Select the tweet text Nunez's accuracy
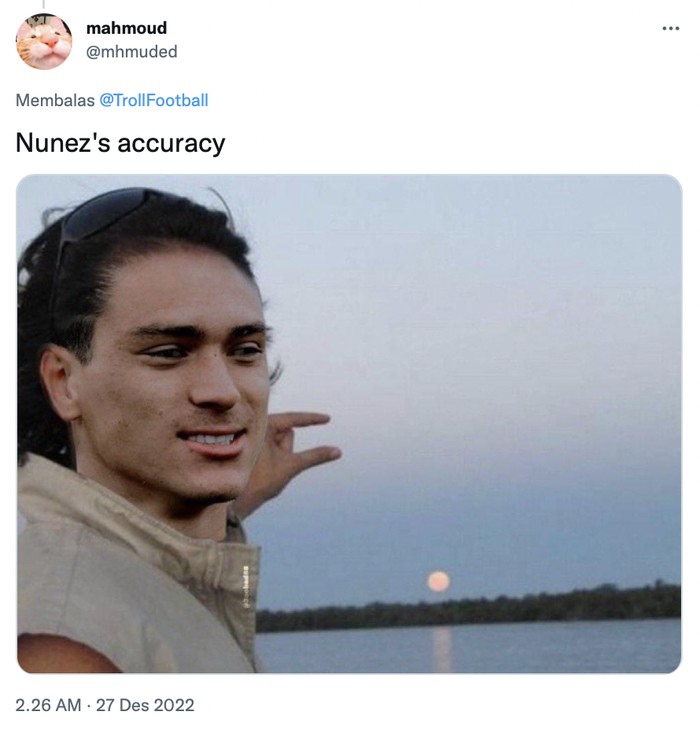 [120, 142]
